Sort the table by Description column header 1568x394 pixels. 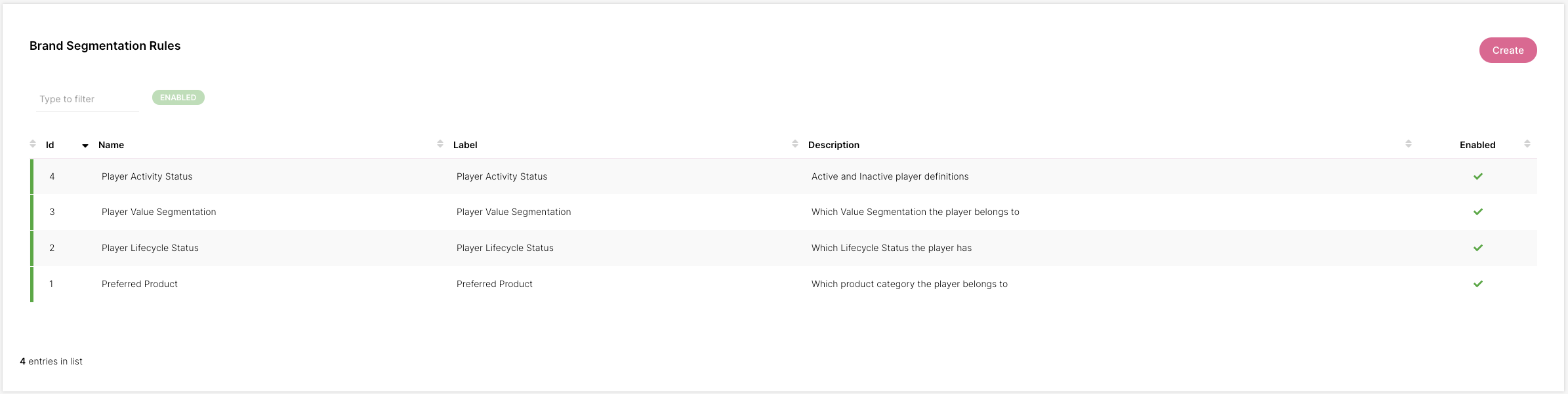click(x=834, y=145)
